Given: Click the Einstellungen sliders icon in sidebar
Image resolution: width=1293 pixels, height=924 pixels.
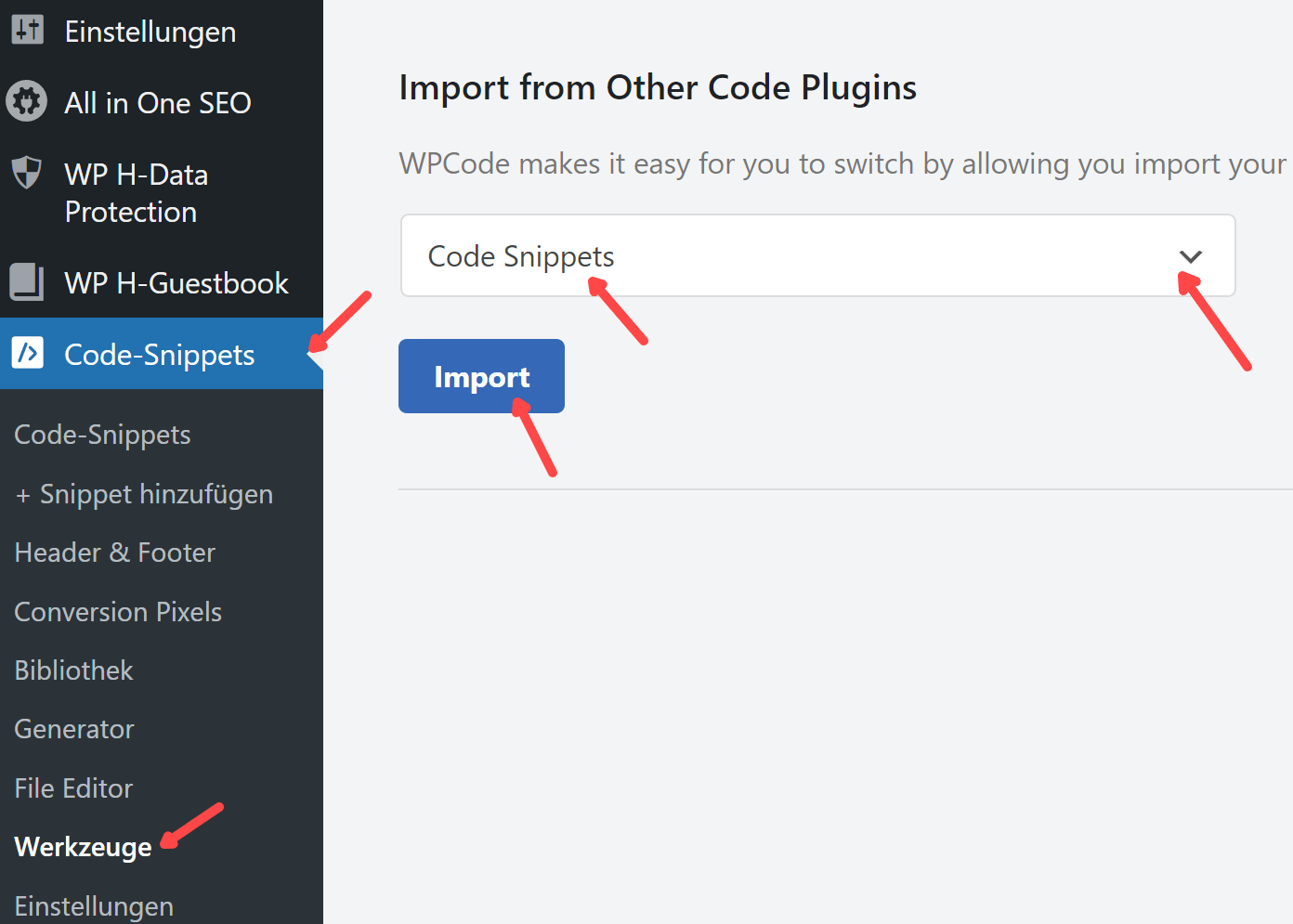Looking at the screenshot, I should (x=27, y=31).
